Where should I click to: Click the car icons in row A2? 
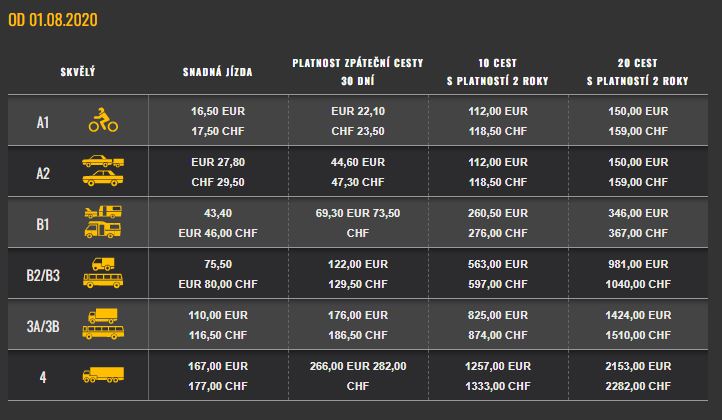click(104, 172)
